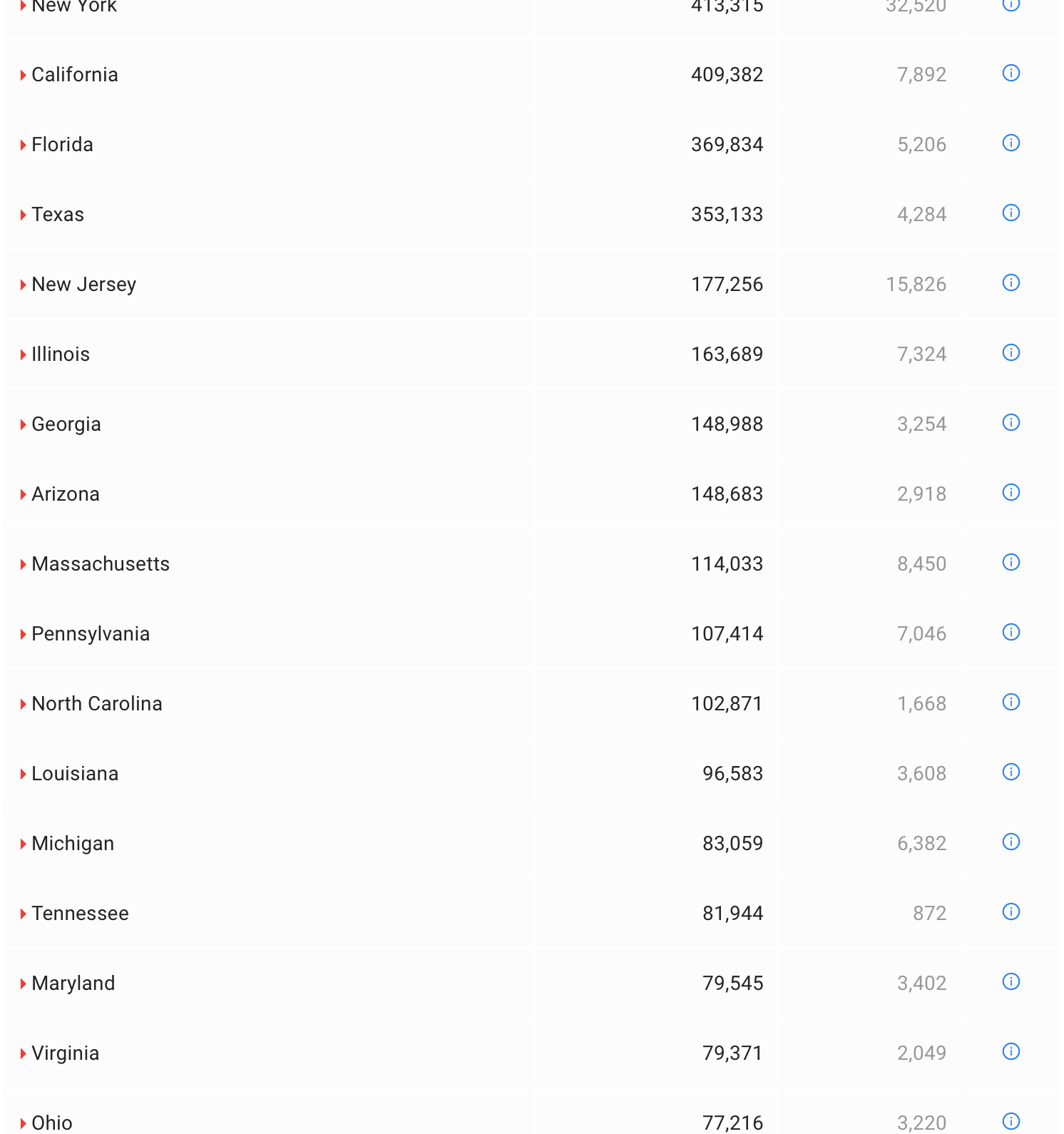
Task: Click the info icon beside Texas
Action: [x=1011, y=213]
